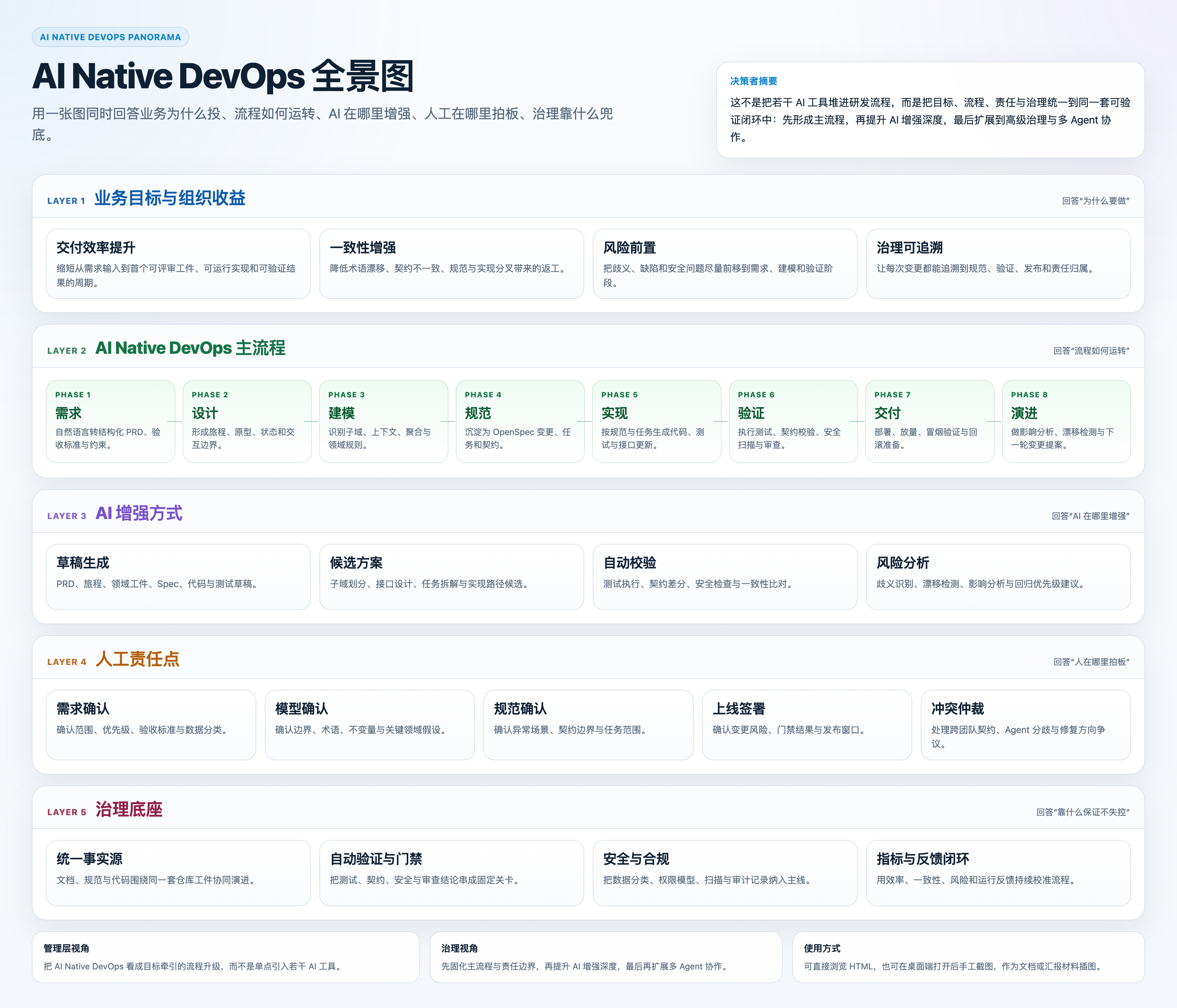Open the 风险前置 card

[725, 264]
